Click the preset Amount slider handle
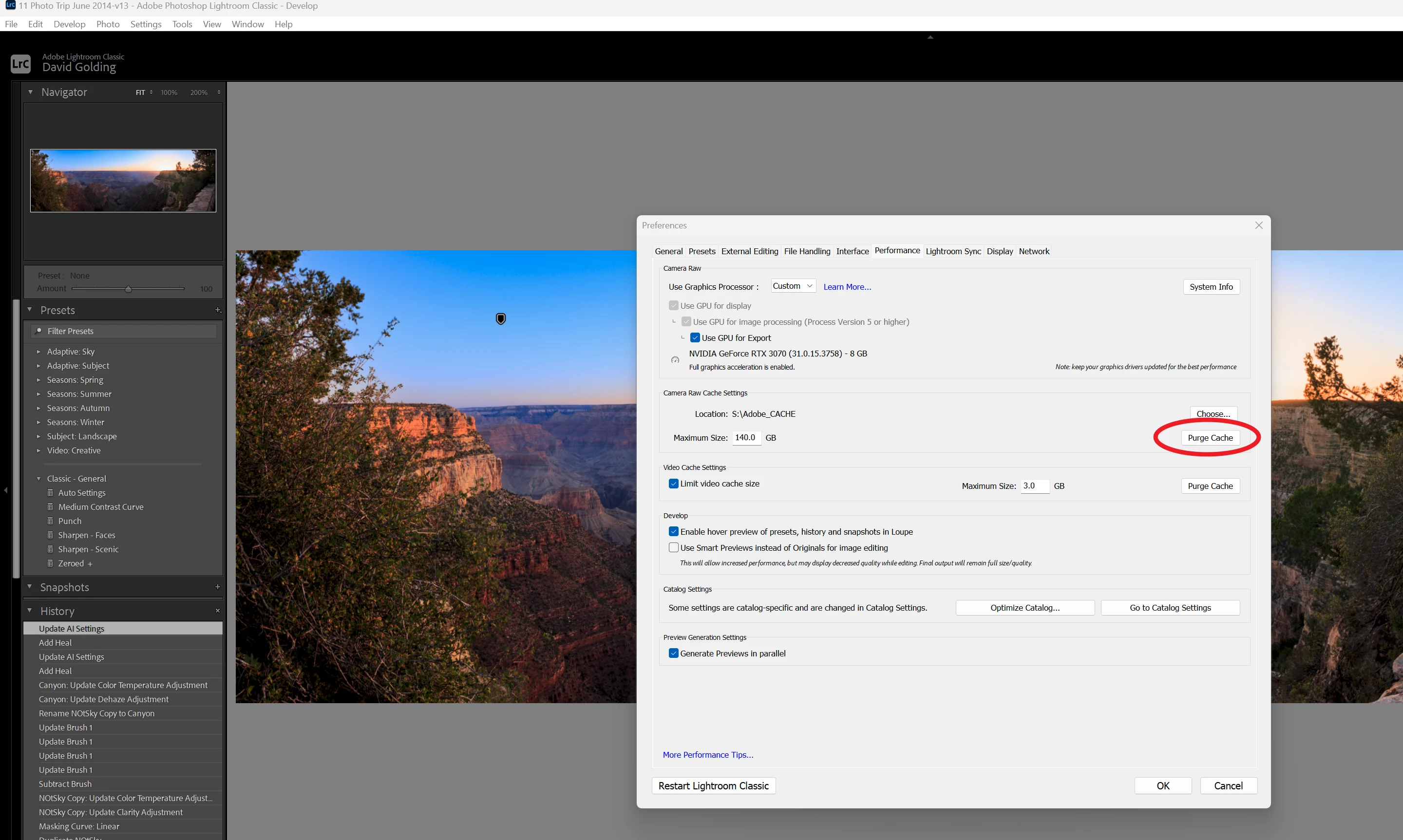Image resolution: width=1403 pixels, height=840 pixels. click(129, 289)
